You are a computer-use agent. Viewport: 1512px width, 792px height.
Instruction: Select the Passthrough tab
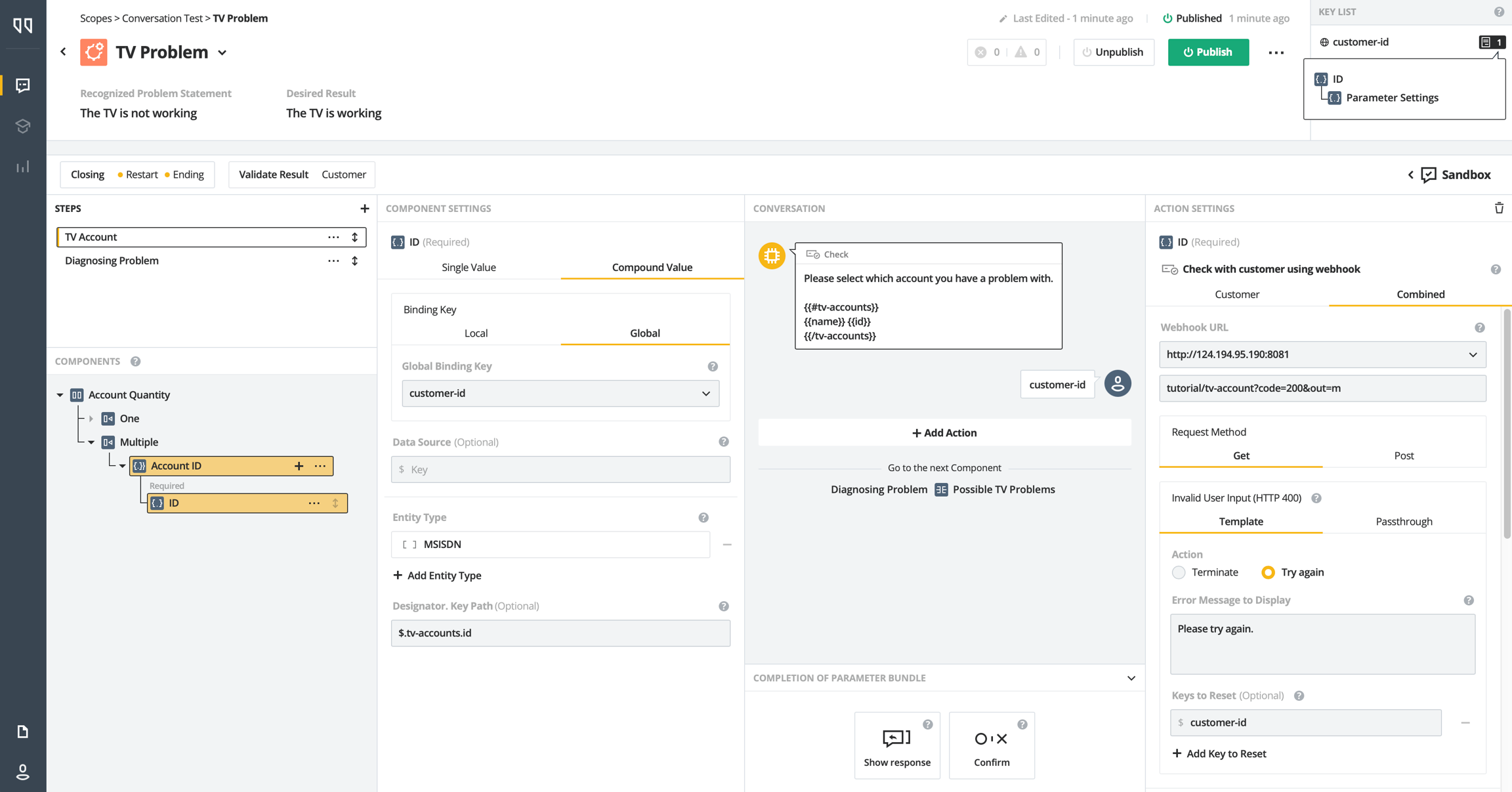click(1404, 522)
